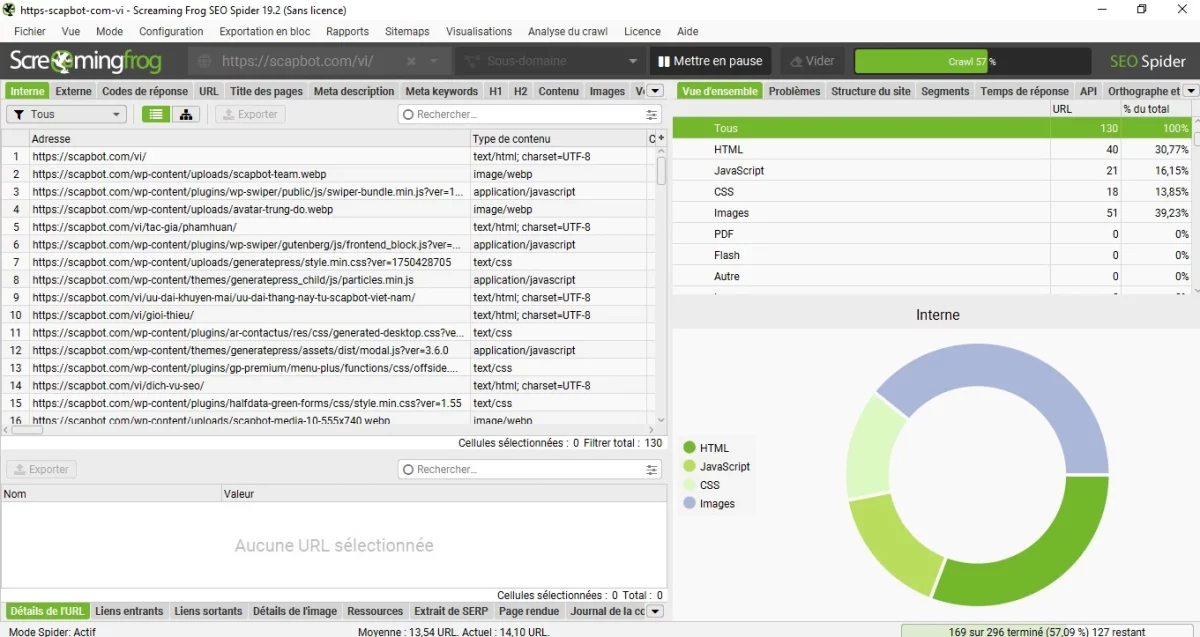Open the Ressources bottom tab

point(375,611)
